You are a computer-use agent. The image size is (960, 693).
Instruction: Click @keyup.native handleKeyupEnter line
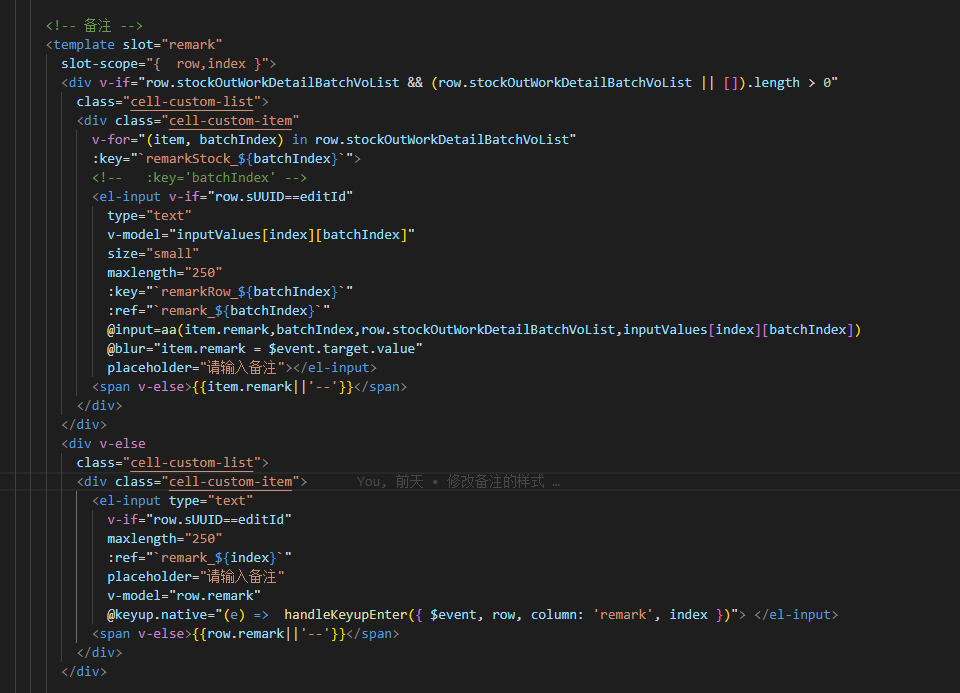coord(473,614)
